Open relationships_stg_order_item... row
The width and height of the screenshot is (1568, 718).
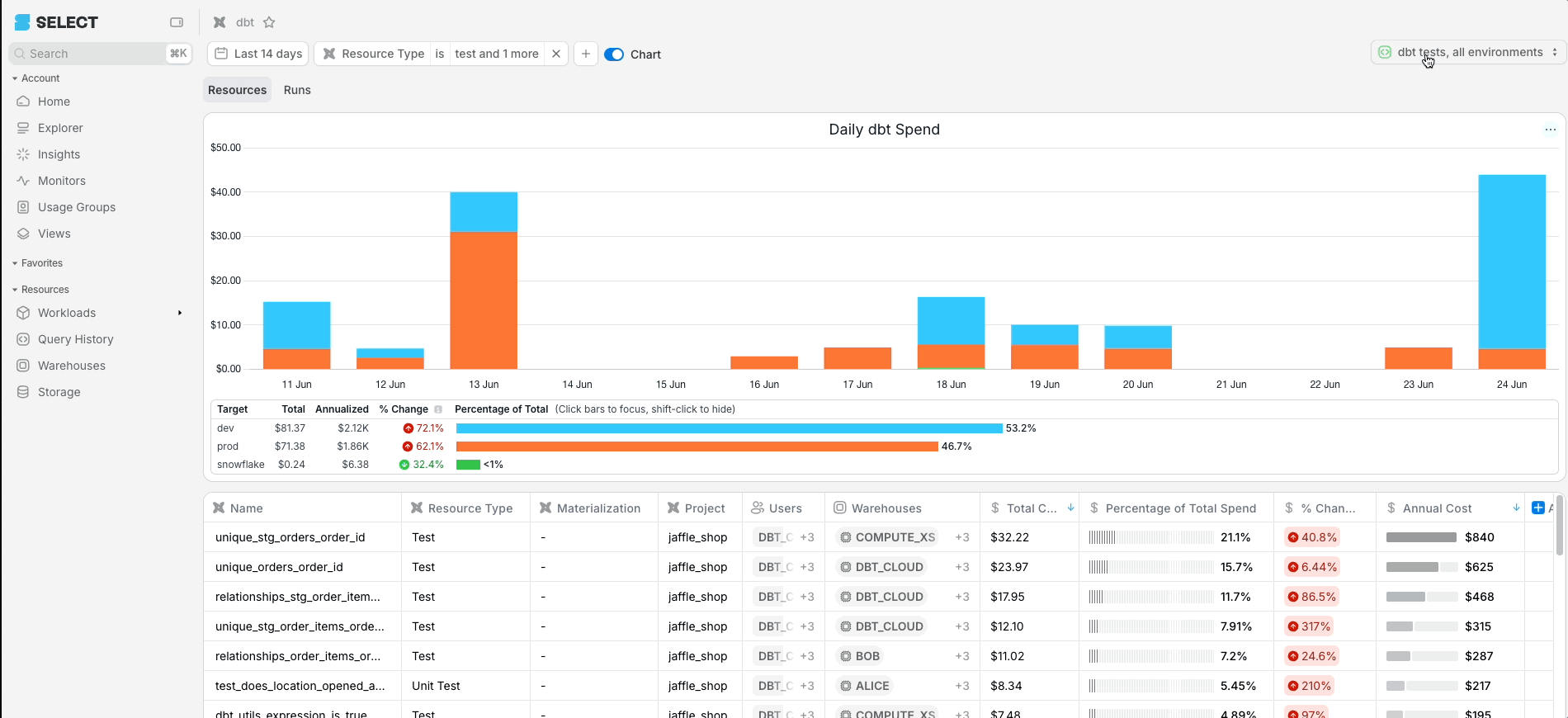(297, 597)
